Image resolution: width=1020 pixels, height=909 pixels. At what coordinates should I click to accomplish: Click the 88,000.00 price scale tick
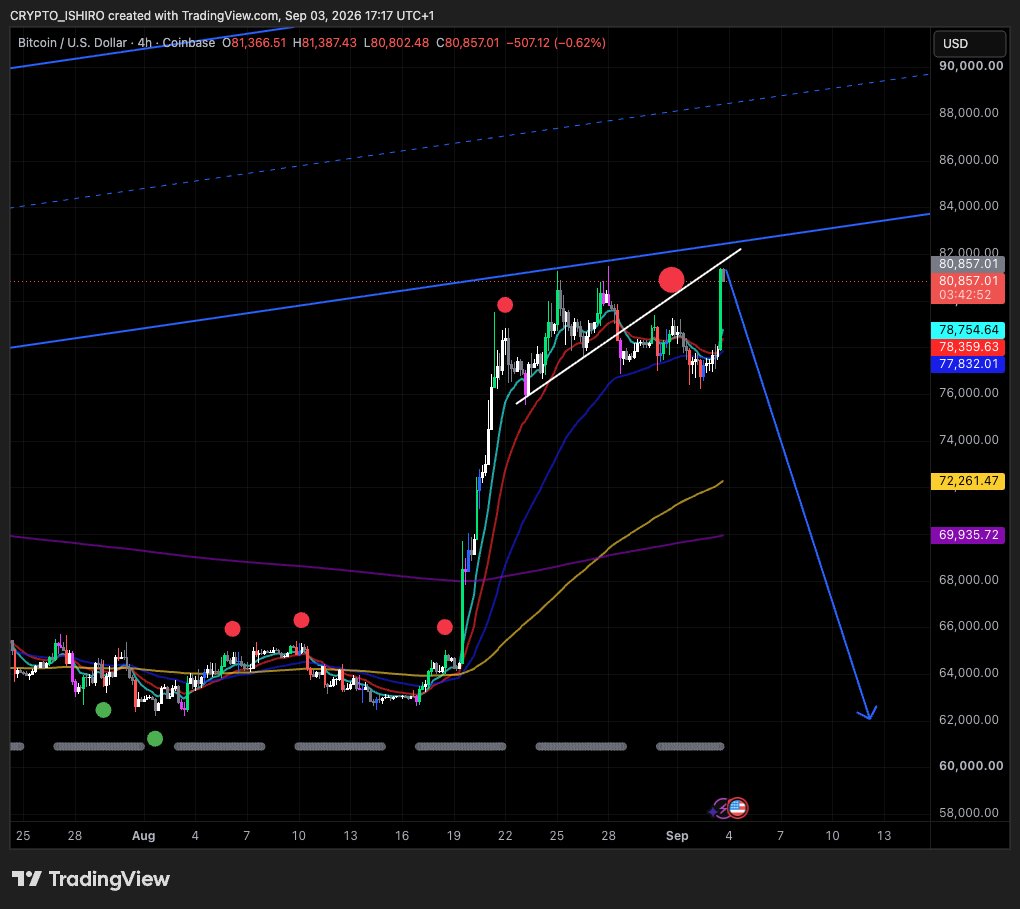(969, 113)
